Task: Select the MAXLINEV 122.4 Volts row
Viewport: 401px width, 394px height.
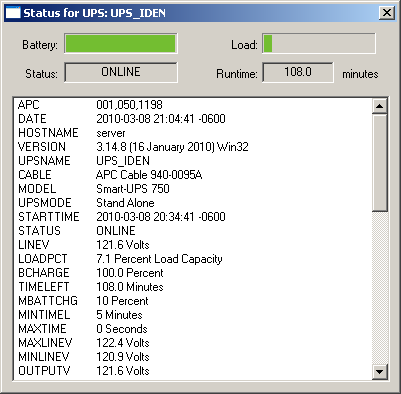Action: click(193, 343)
